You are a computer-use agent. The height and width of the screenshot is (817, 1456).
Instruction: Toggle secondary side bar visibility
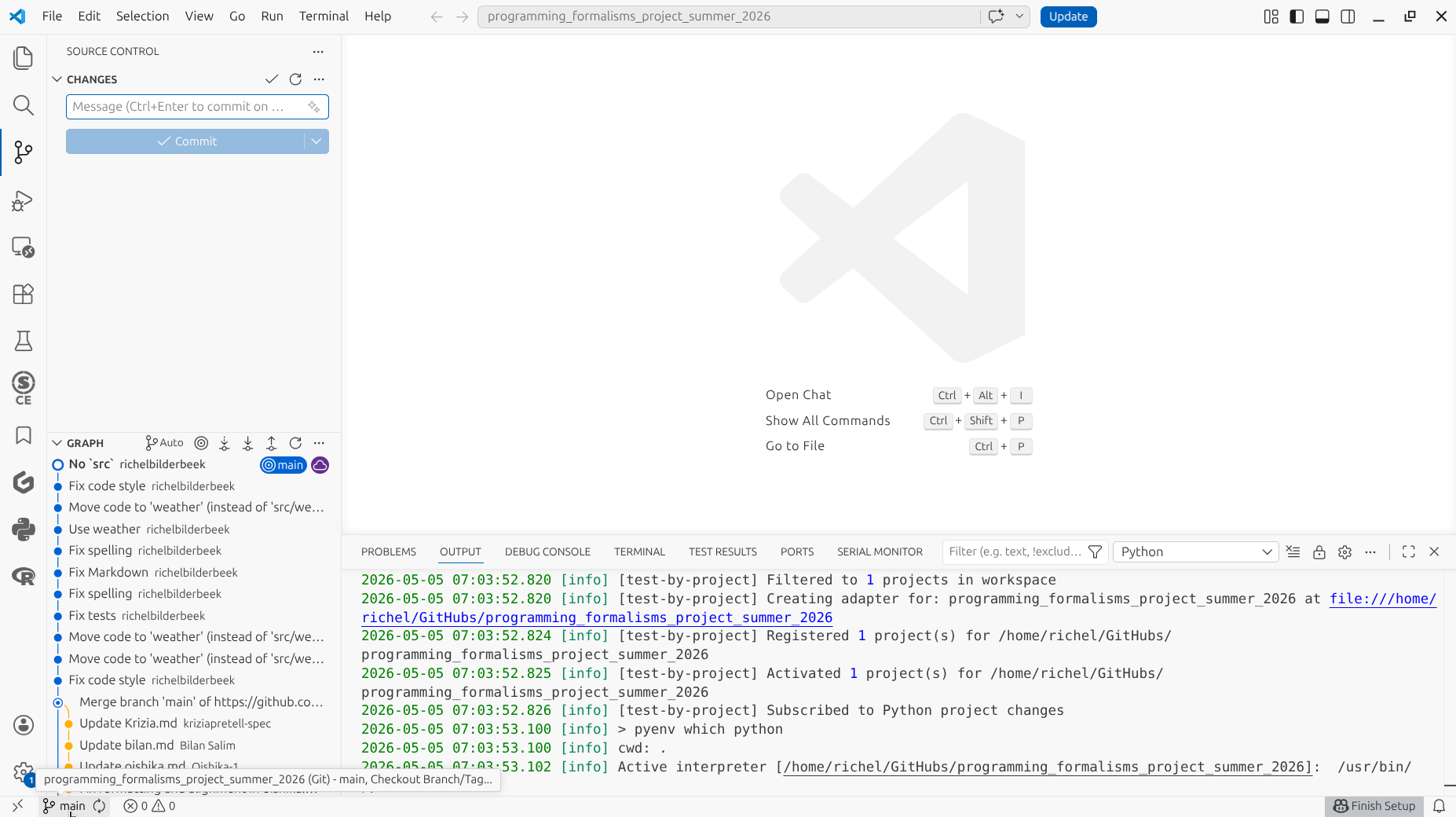[1348, 16]
